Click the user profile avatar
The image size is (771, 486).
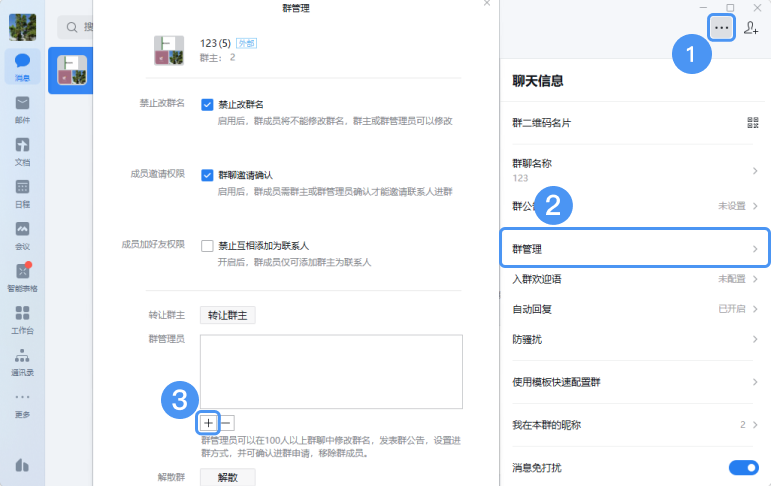point(22,27)
